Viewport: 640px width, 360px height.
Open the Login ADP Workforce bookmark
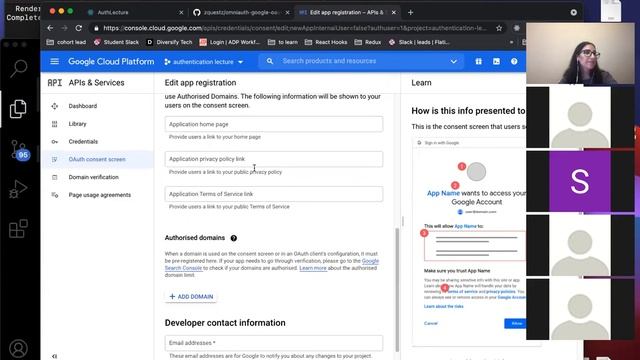pyautogui.click(x=230, y=42)
